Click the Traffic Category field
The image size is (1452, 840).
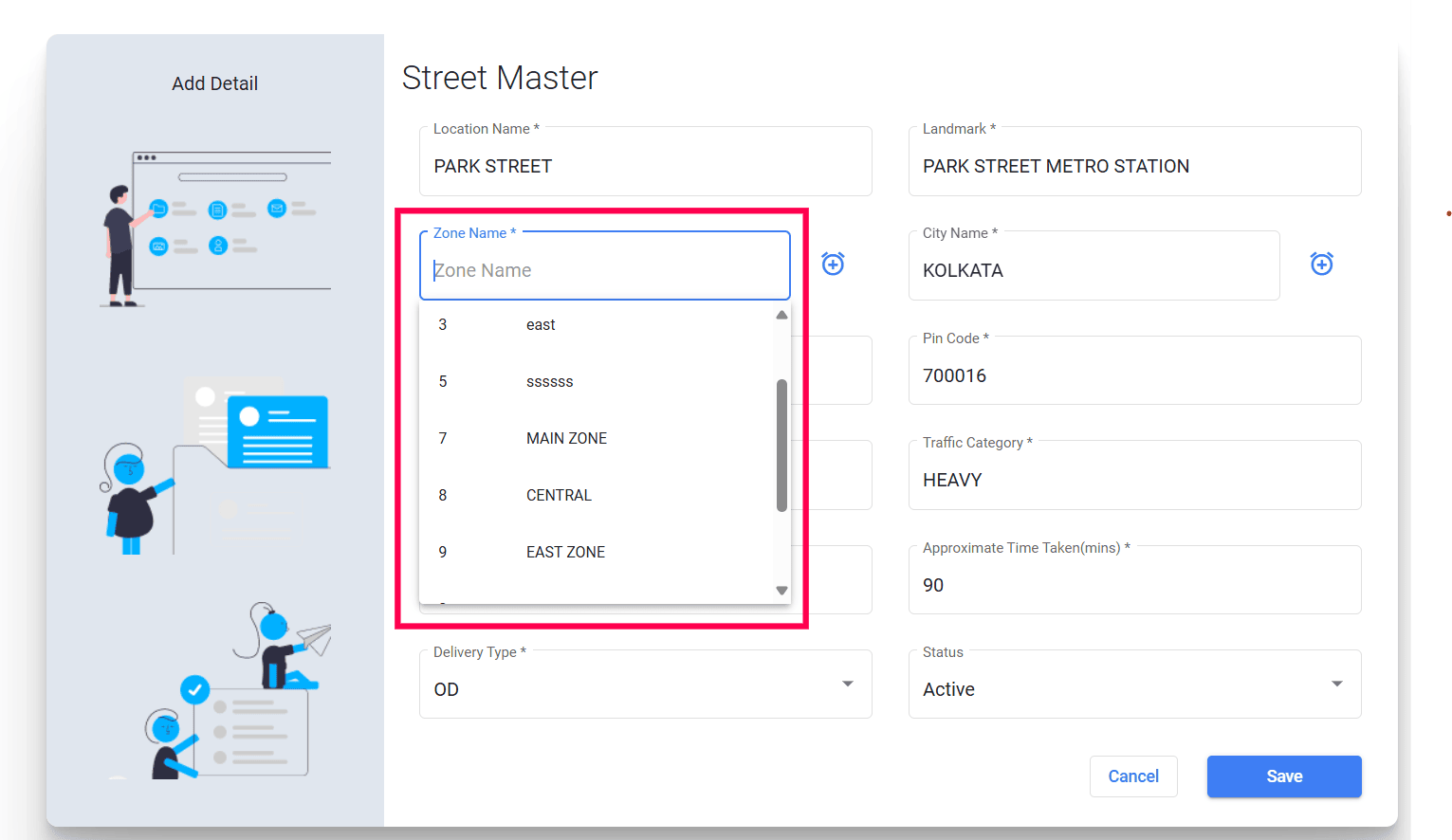click(x=1134, y=480)
